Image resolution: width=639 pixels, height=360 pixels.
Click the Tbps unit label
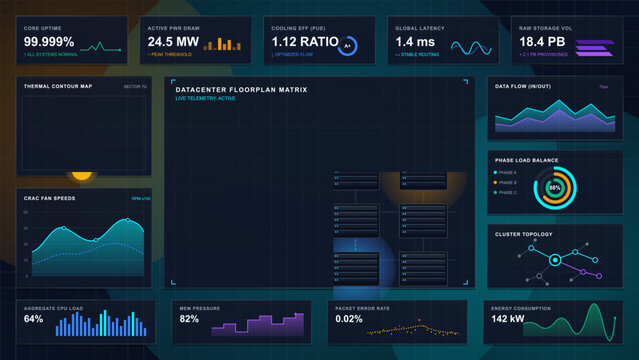tap(604, 86)
